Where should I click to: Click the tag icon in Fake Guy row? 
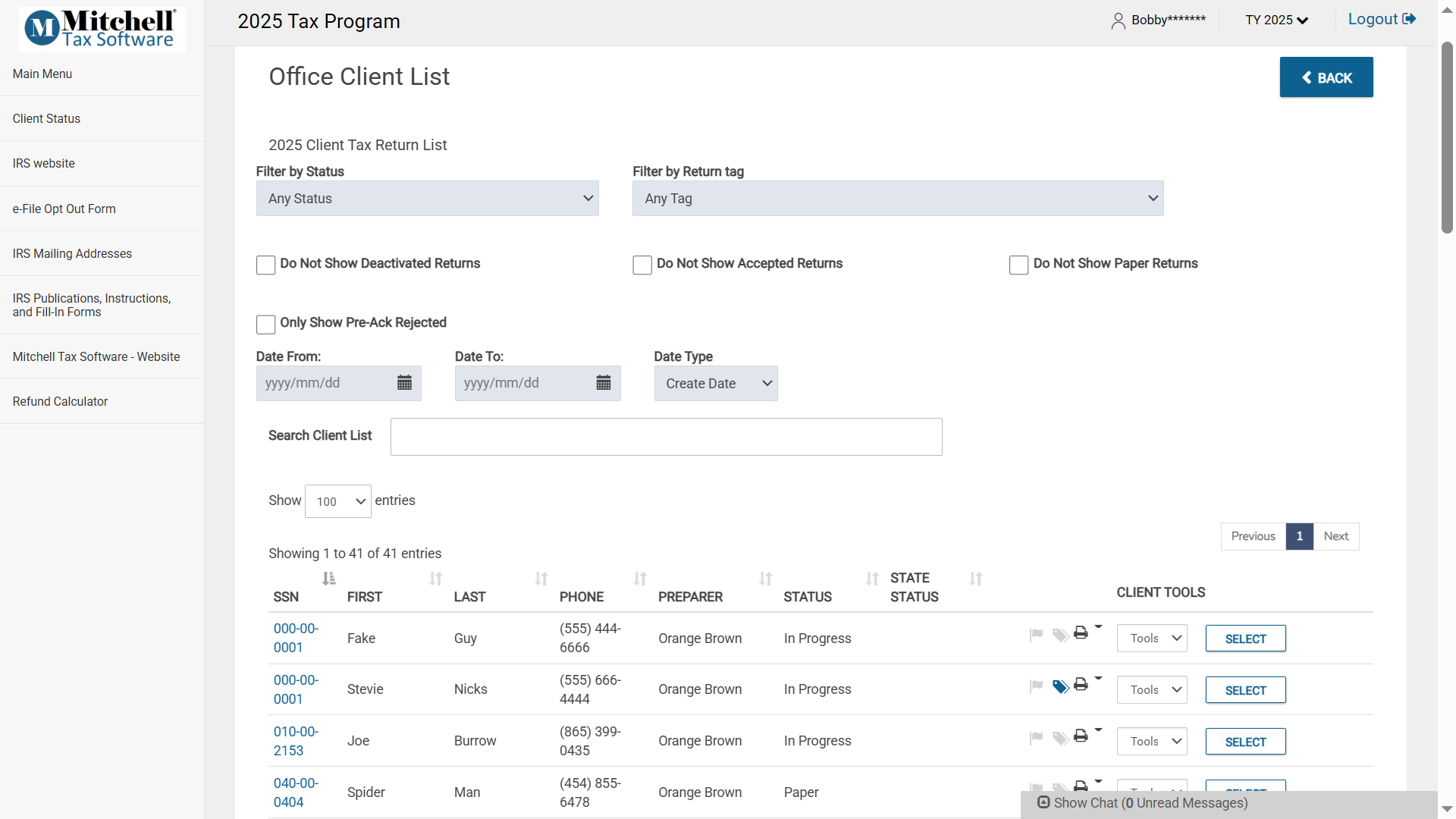[1060, 635]
